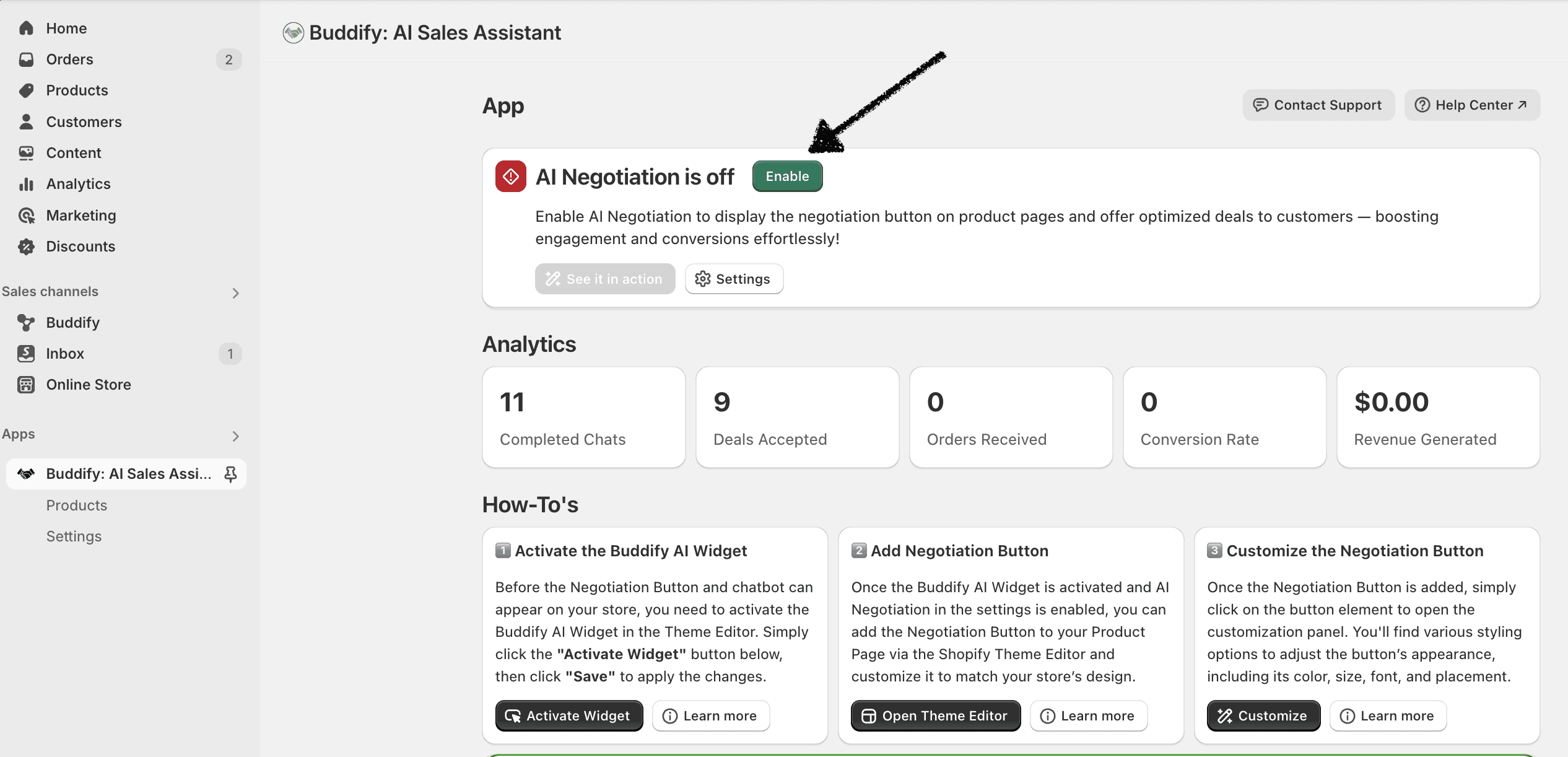Click the Orders inbox tray icon
Screen dimensions: 1568x757
(x=26, y=59)
